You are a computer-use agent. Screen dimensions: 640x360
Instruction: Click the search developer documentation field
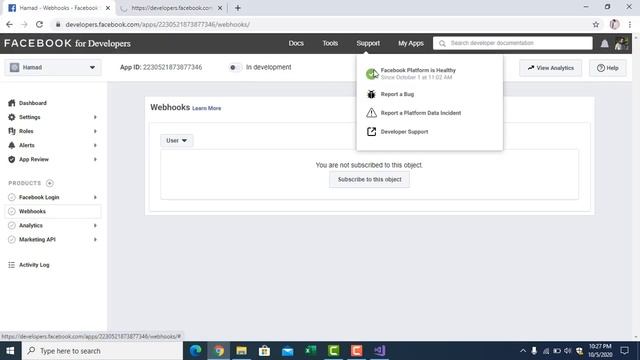(x=513, y=43)
